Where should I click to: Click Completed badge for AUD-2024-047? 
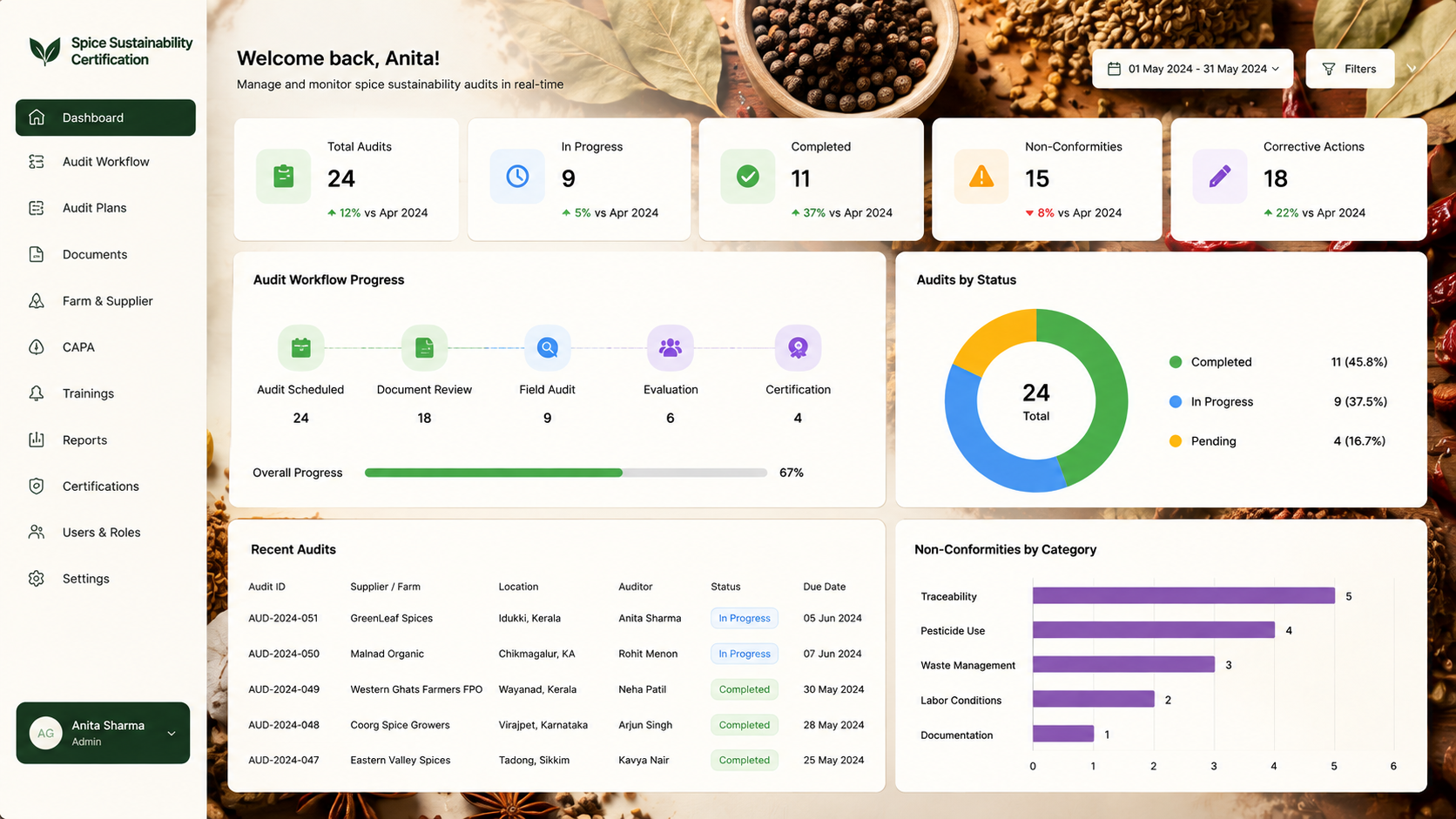pos(745,760)
